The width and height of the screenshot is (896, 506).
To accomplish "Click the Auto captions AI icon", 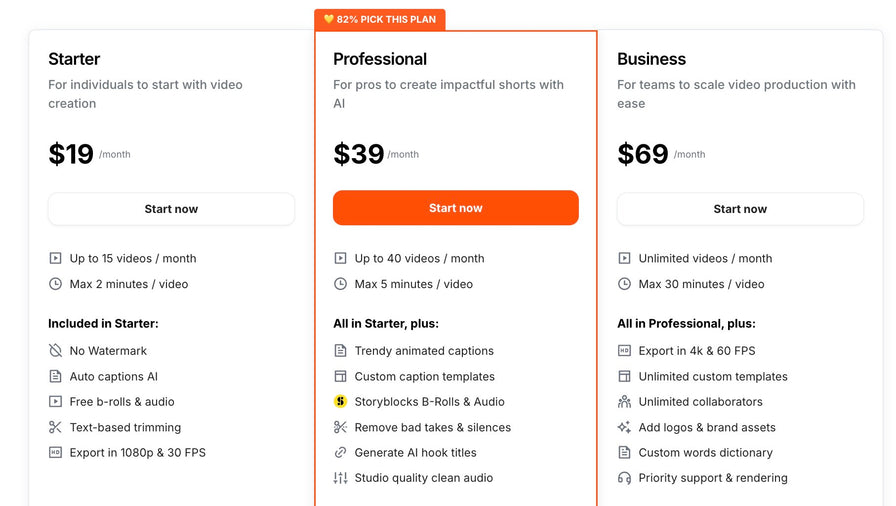I will click(x=55, y=377).
